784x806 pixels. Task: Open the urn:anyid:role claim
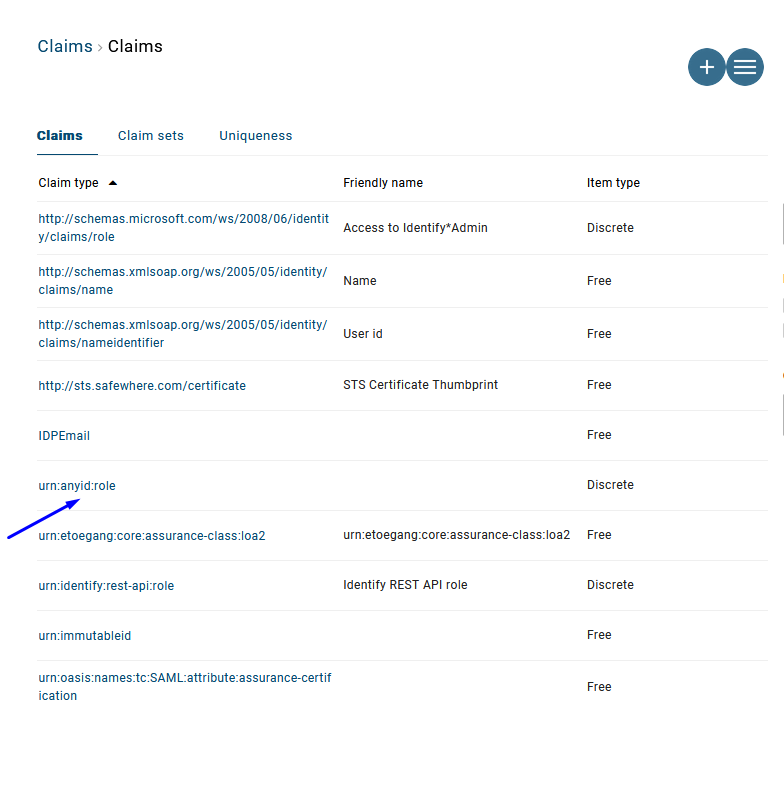tap(77, 486)
